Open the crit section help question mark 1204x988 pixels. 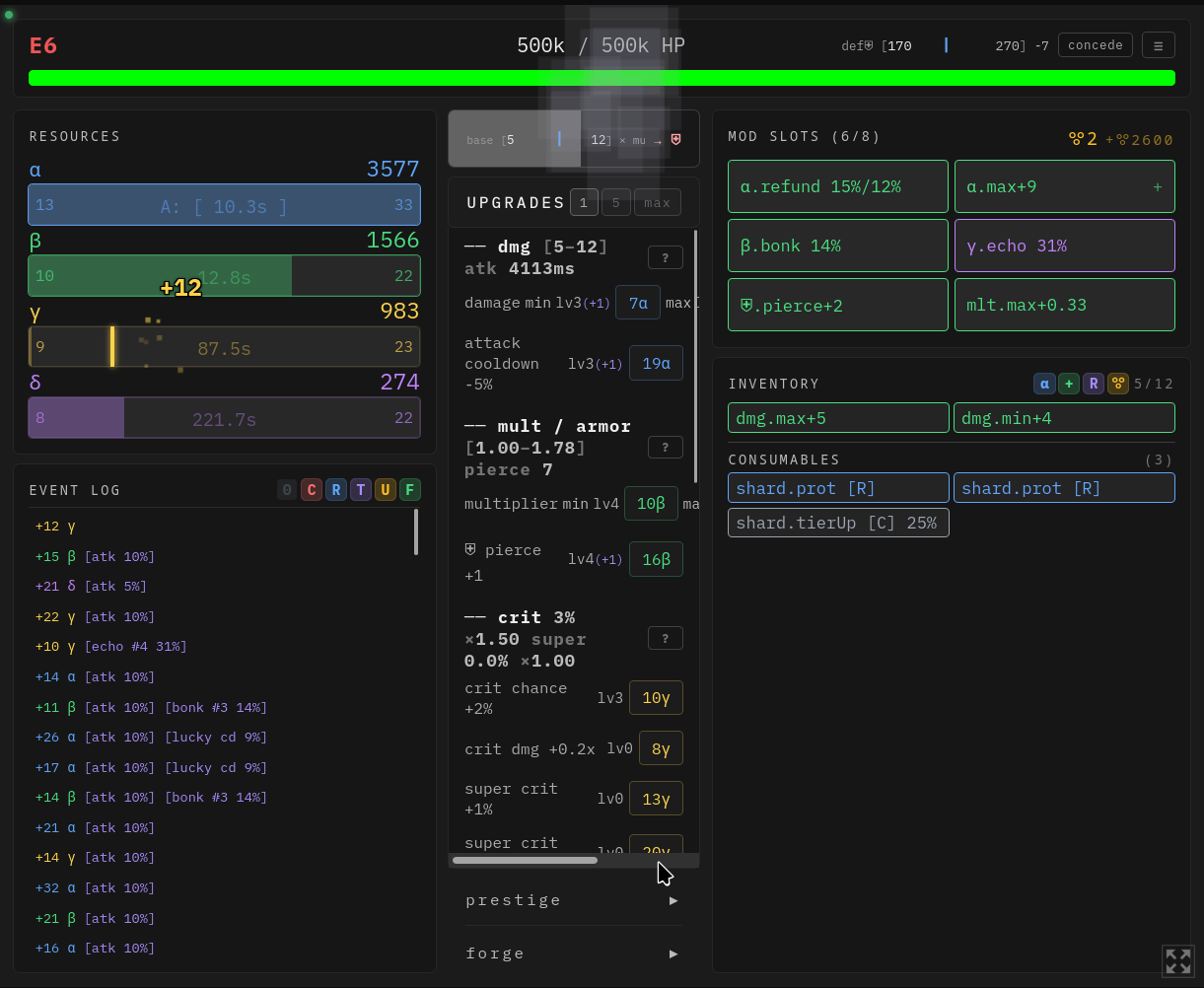tap(665, 638)
